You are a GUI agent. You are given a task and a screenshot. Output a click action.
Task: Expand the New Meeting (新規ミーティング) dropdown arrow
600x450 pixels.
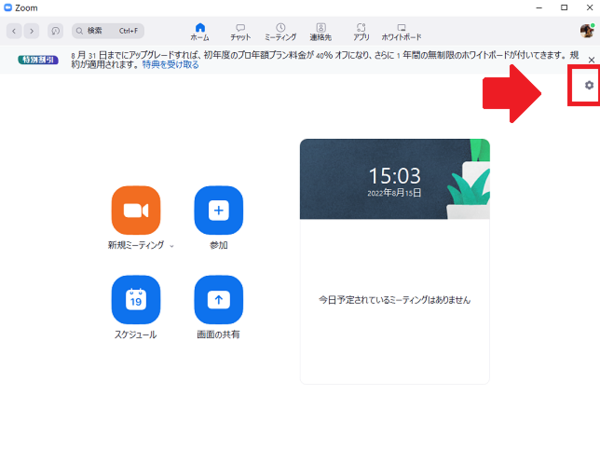point(171,246)
